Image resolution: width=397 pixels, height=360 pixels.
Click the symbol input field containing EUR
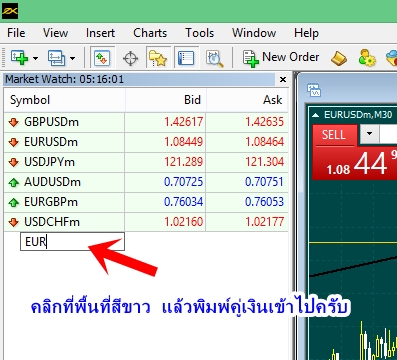[72, 242]
